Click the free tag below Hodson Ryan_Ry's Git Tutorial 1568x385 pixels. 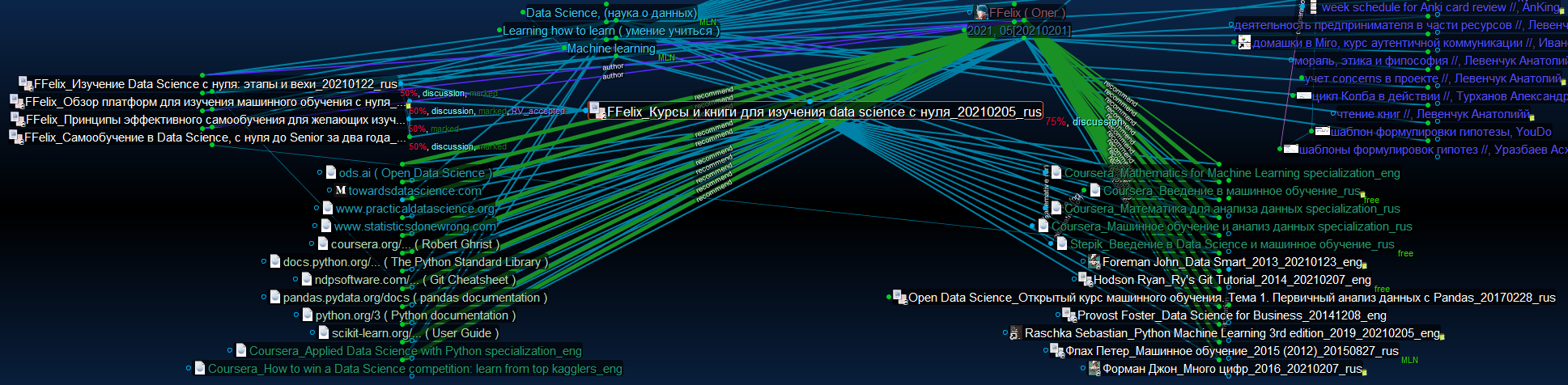click(1382, 289)
